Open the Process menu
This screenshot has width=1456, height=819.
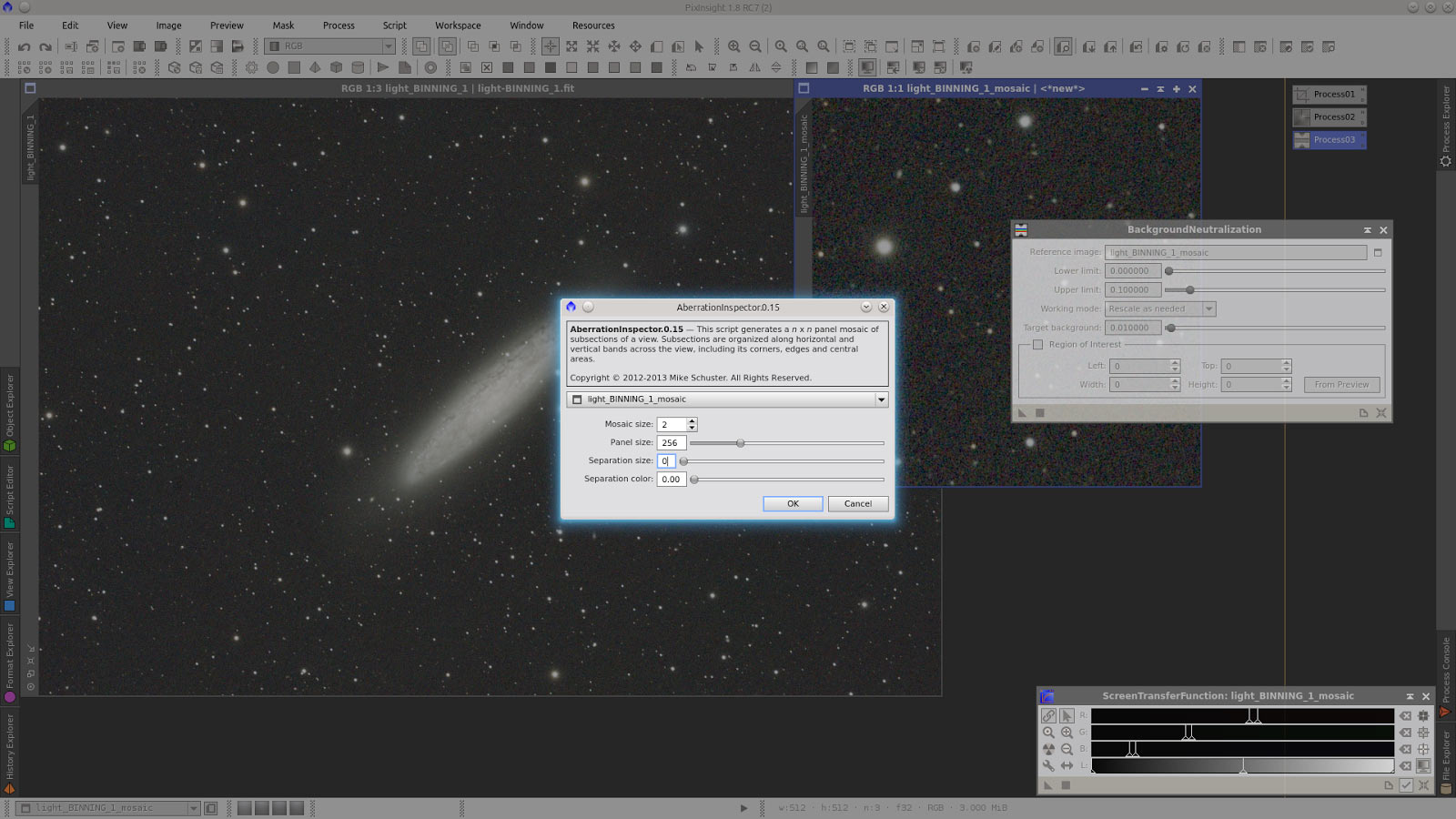coord(339,25)
